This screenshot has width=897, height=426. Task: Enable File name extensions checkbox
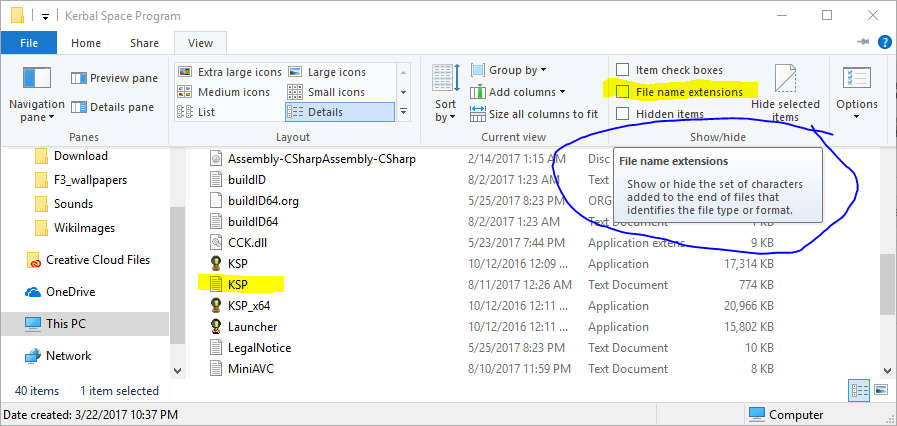point(622,91)
